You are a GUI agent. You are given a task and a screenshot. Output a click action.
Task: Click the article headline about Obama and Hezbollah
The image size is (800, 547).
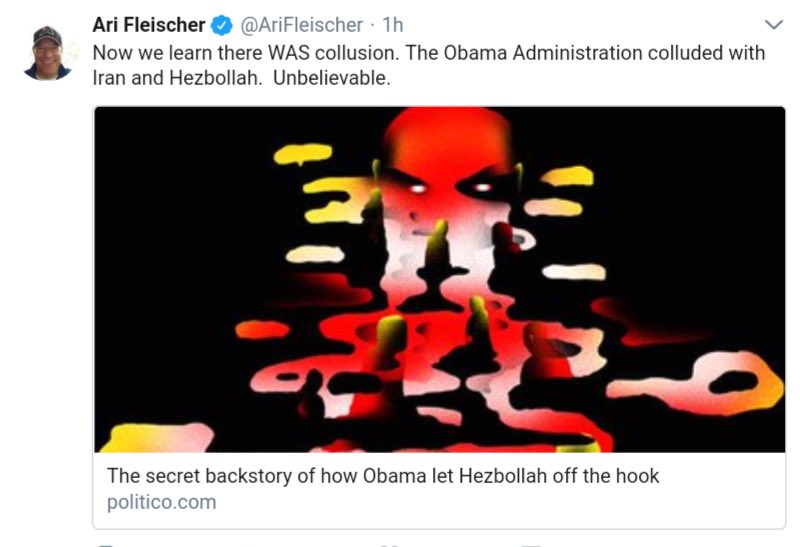pyautogui.click(x=383, y=476)
